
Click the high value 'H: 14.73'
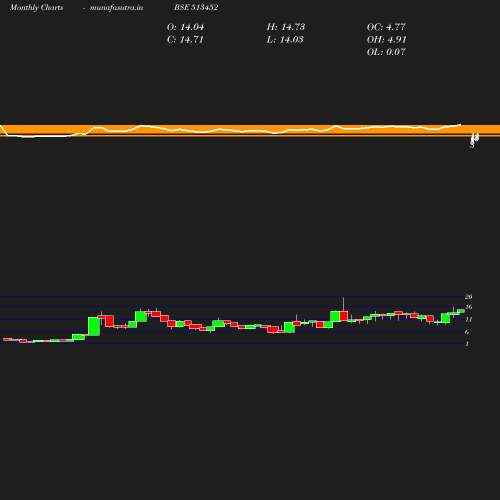[x=286, y=27]
